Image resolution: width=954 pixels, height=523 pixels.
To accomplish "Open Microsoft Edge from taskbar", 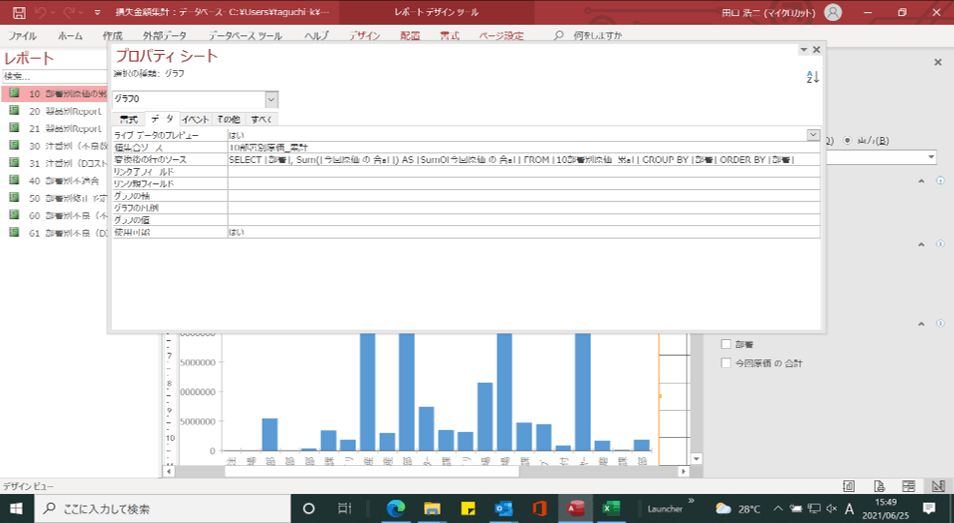I will click(x=396, y=508).
